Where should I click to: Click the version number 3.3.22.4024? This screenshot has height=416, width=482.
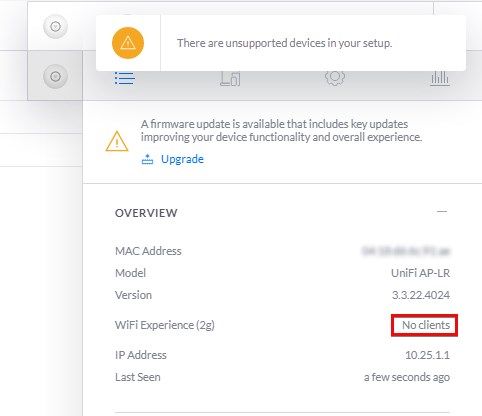pos(421,295)
